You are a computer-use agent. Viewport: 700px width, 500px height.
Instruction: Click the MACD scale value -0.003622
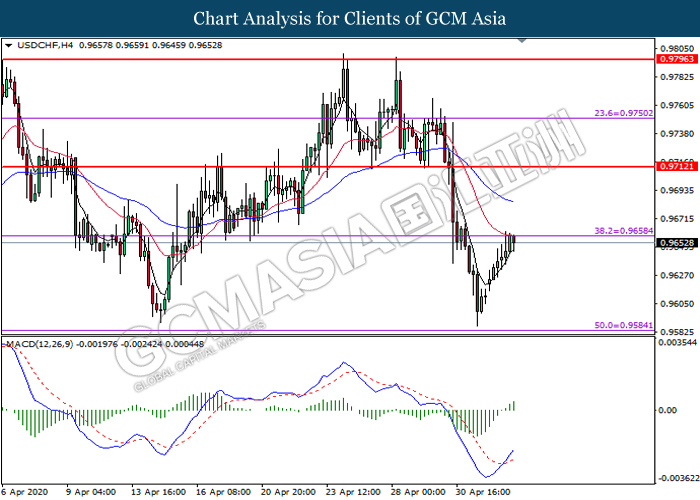click(679, 478)
